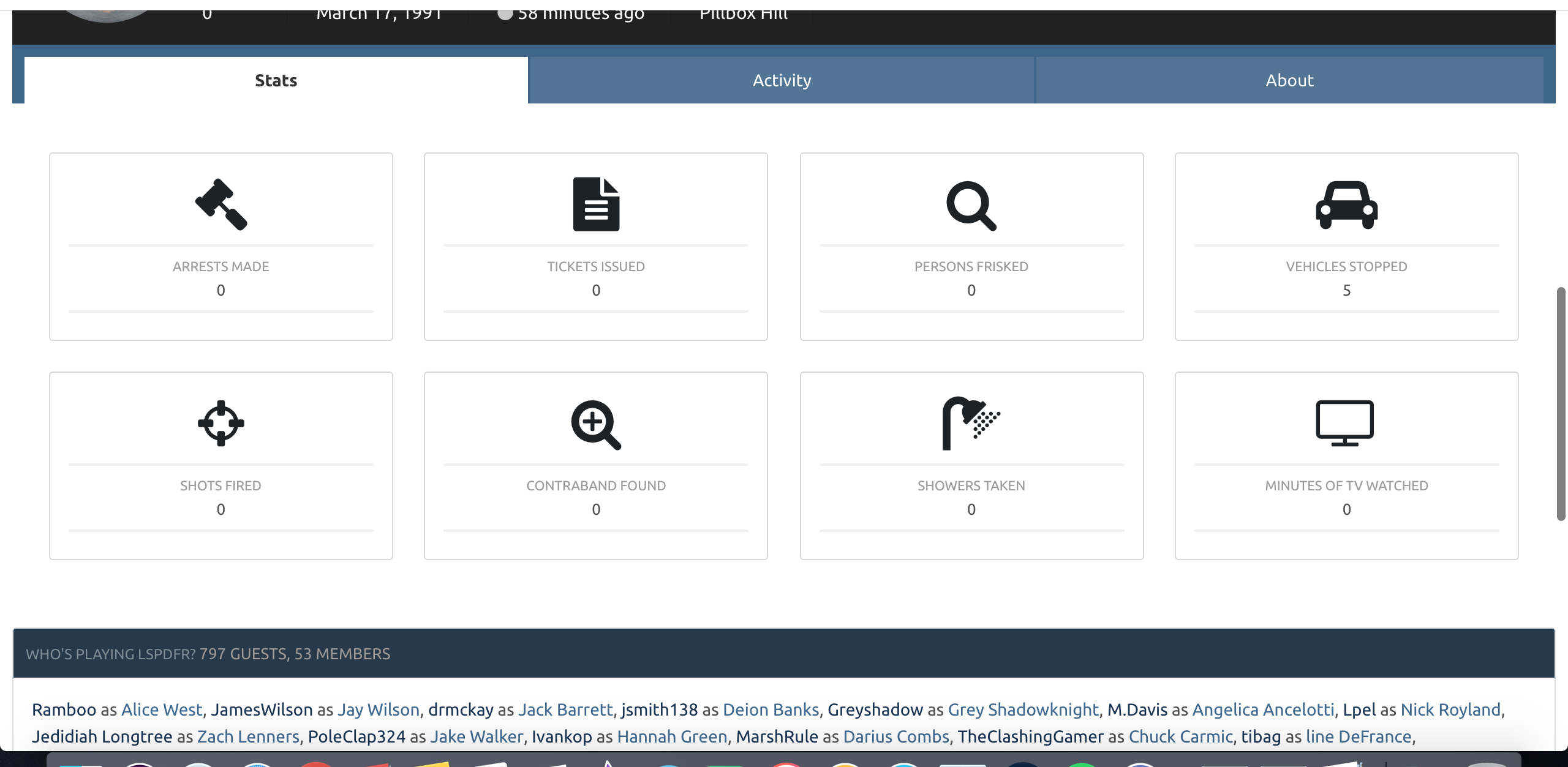This screenshot has width=1568, height=767.
Task: Open Angelica Ancelotti character link
Action: [1263, 709]
